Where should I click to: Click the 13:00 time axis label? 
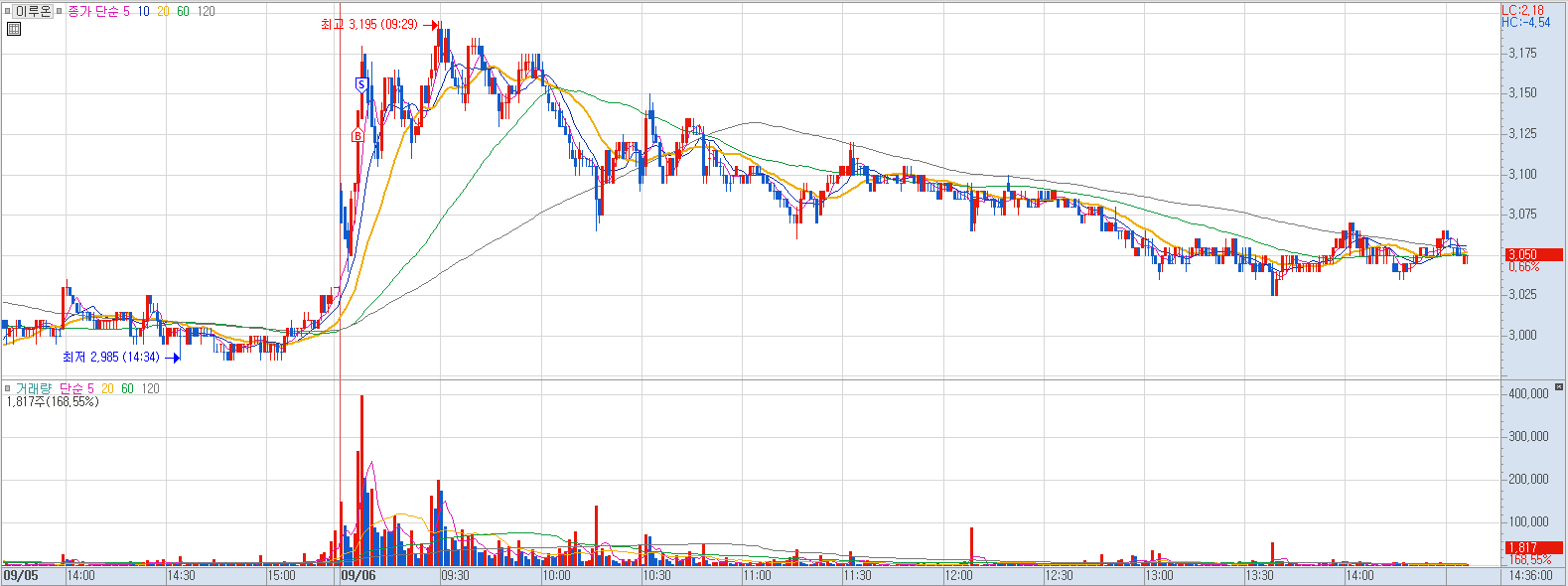[1159, 575]
